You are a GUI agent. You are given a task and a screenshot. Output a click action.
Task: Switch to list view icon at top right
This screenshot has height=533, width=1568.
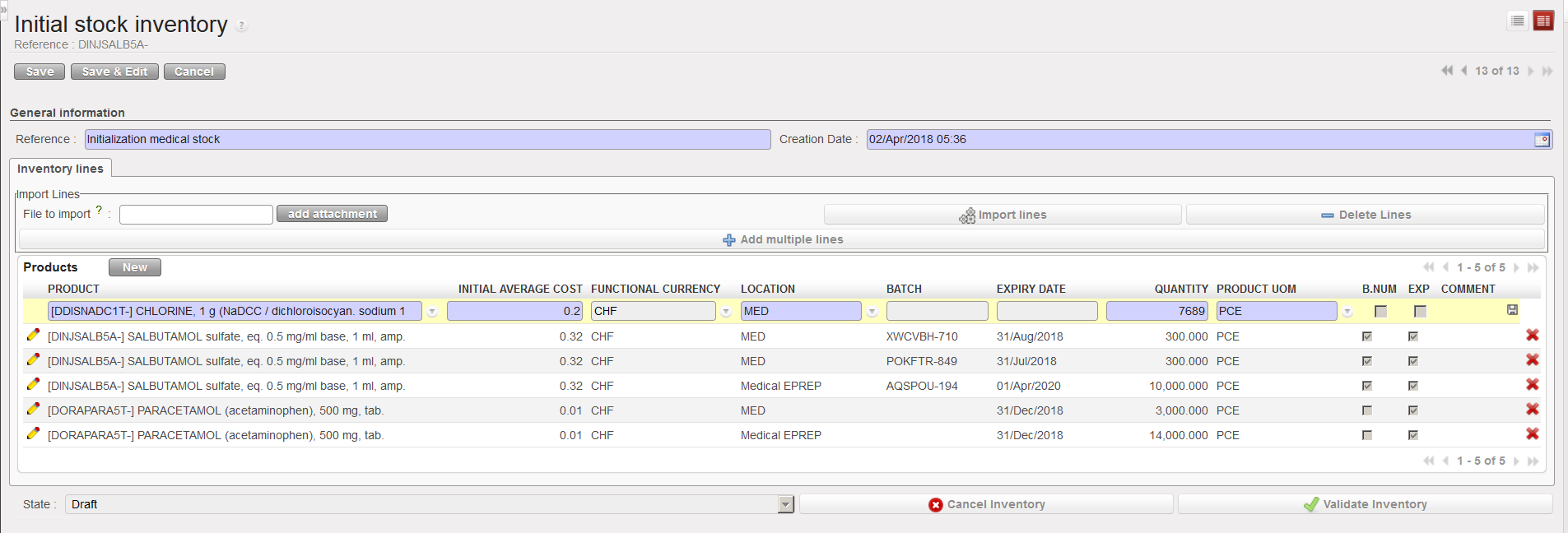click(1518, 21)
